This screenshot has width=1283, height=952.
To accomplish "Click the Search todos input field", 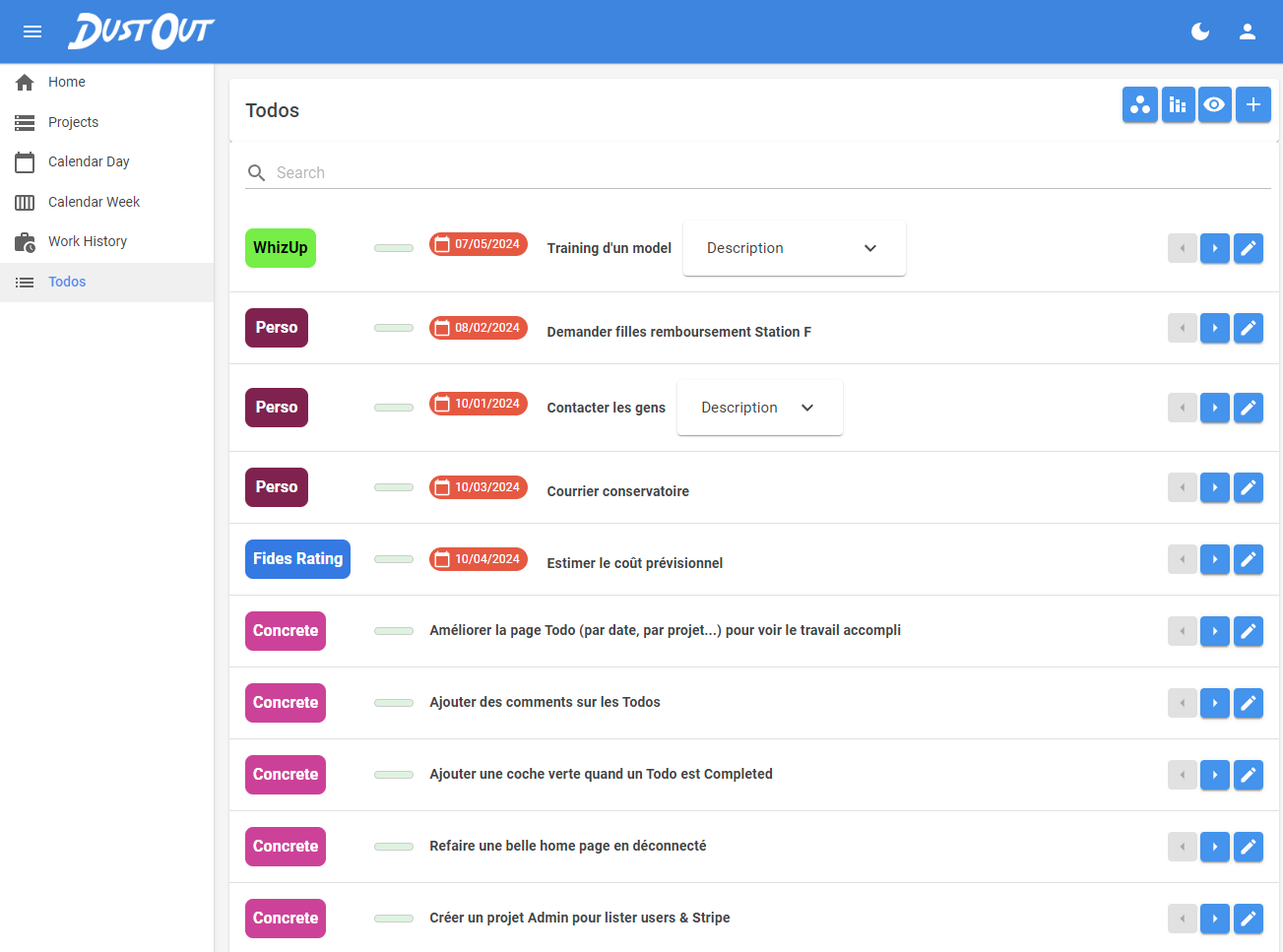I will tap(768, 172).
